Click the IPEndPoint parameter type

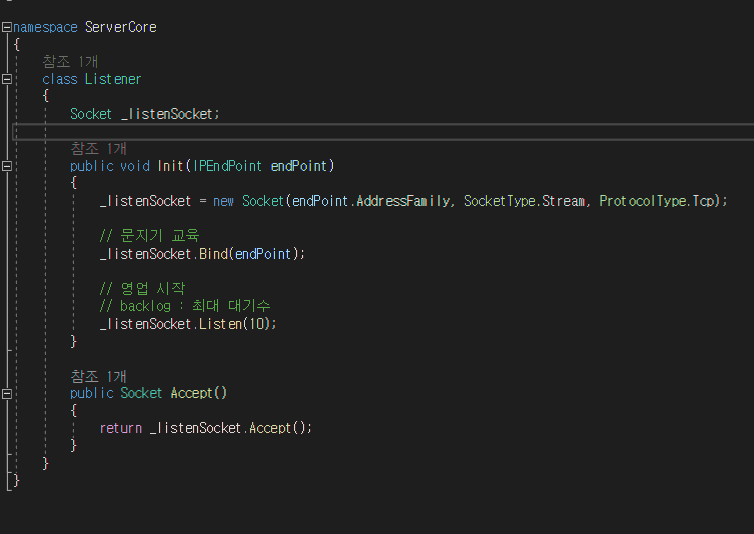(227, 166)
